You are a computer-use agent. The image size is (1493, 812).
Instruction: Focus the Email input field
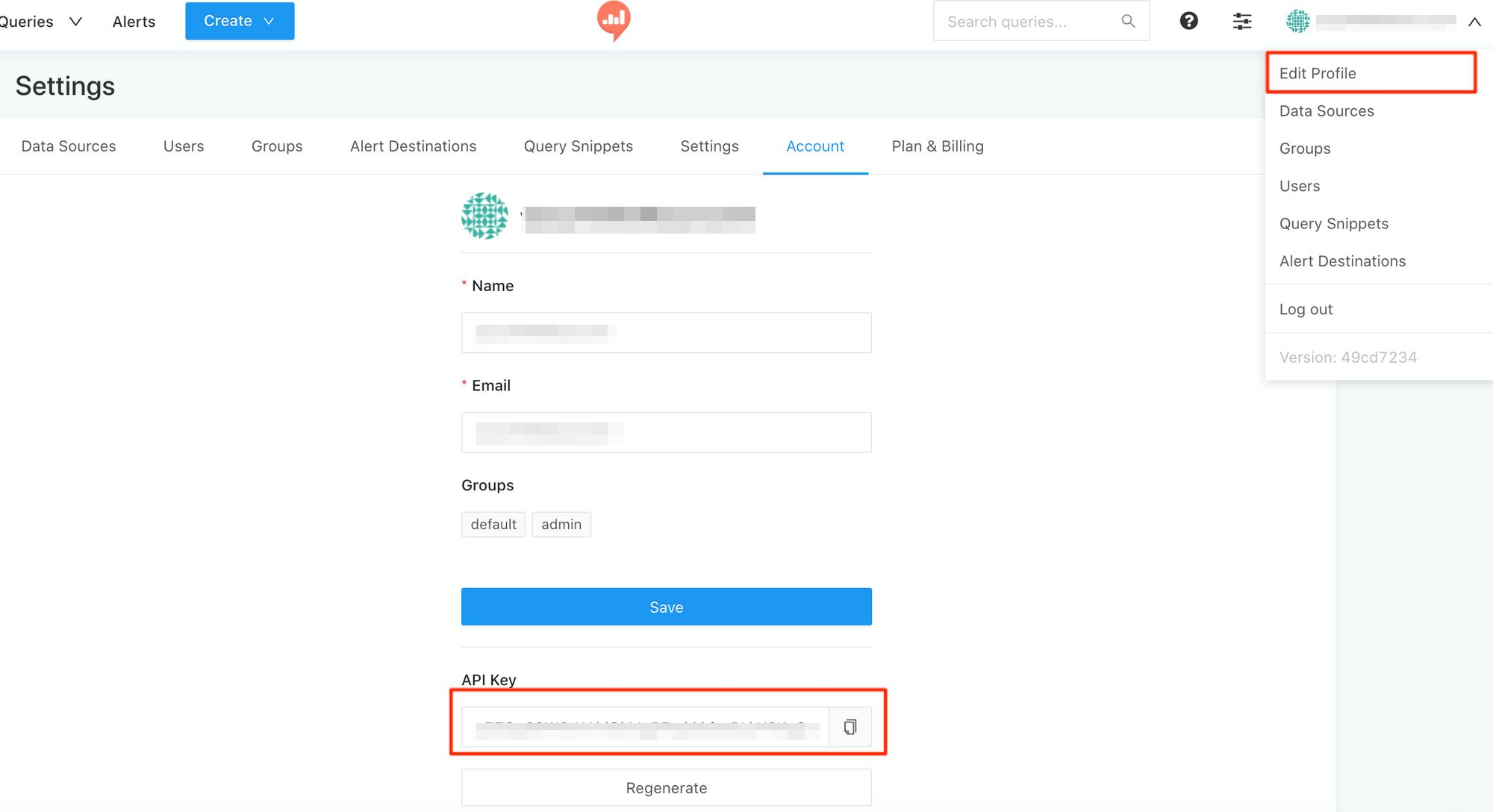click(666, 432)
